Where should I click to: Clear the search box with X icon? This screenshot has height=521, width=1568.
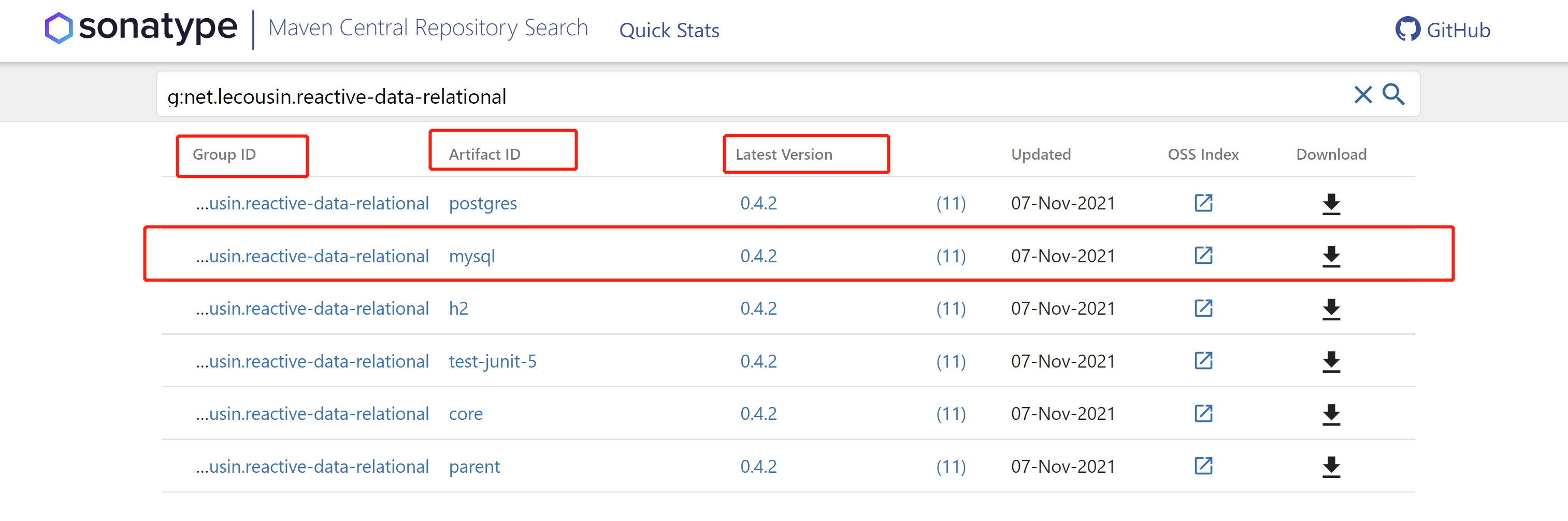tap(1363, 94)
